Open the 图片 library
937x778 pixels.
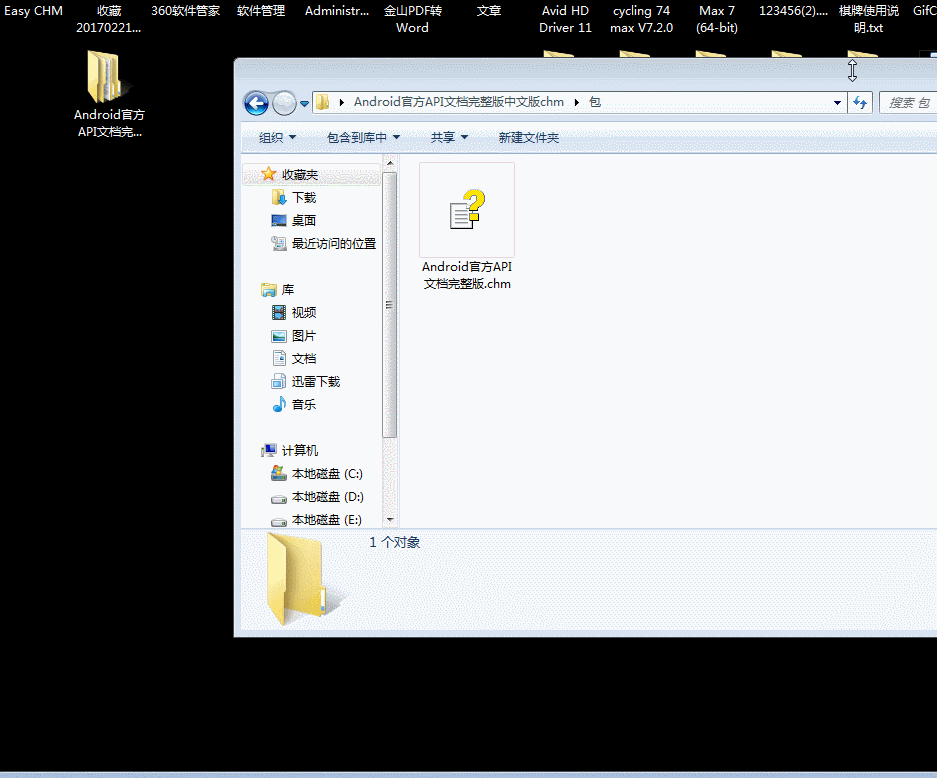tap(304, 336)
